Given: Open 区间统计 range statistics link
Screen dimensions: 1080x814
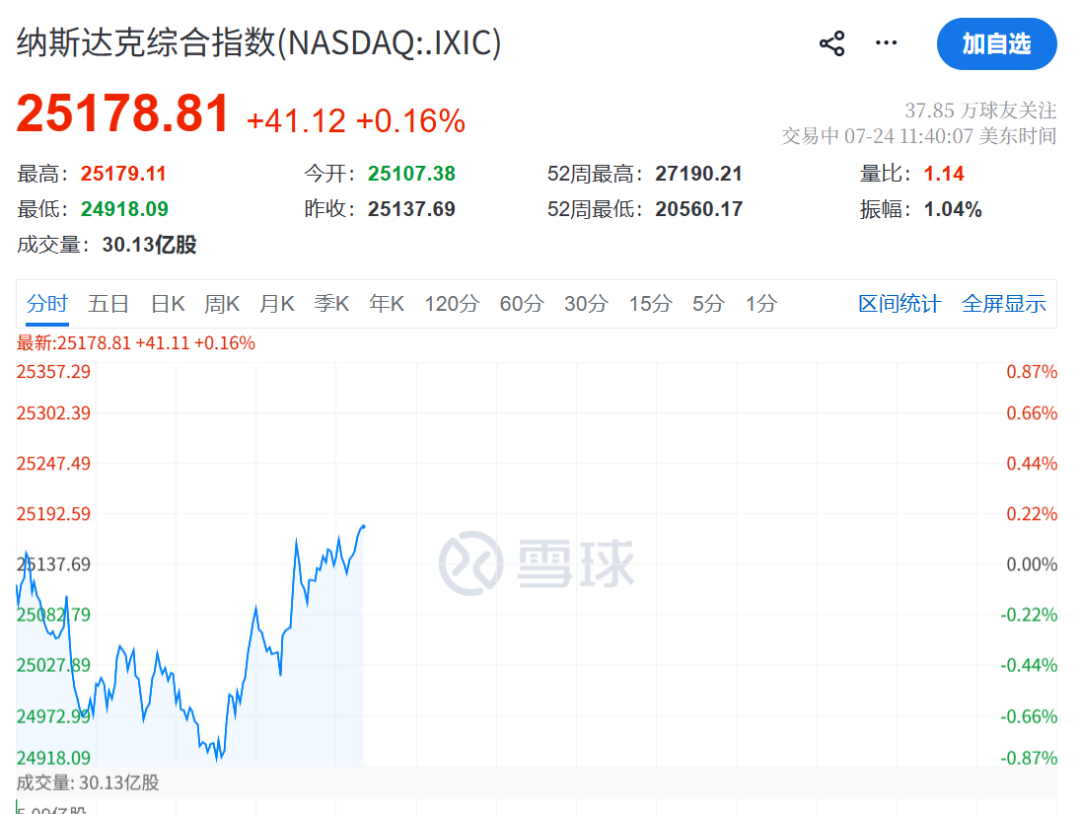Looking at the screenshot, I should 900,303.
